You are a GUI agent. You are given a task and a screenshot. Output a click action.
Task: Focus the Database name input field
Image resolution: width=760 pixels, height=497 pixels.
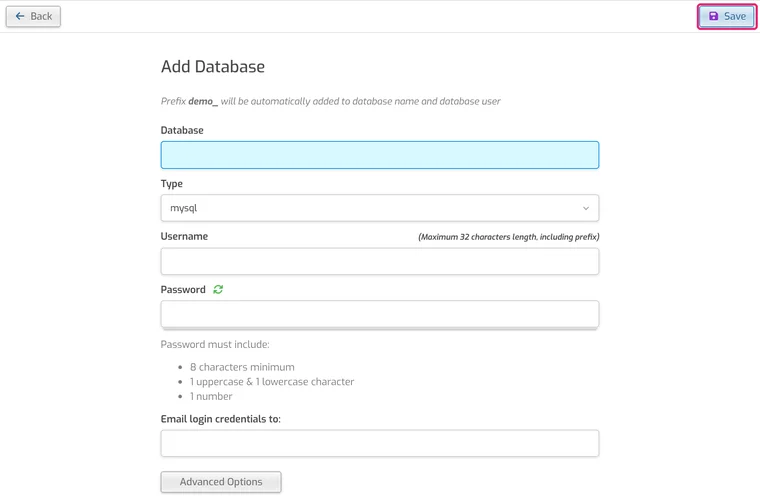click(x=380, y=155)
